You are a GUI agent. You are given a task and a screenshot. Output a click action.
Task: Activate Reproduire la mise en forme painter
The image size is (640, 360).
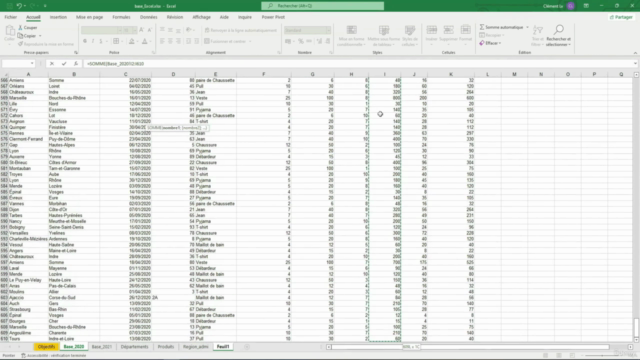[46, 44]
